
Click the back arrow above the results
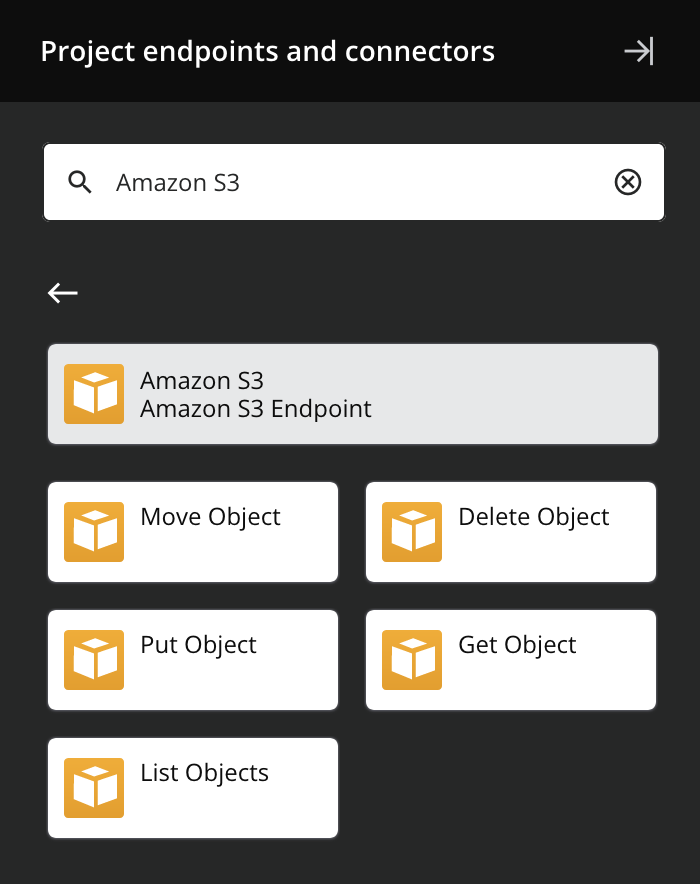coord(63,292)
